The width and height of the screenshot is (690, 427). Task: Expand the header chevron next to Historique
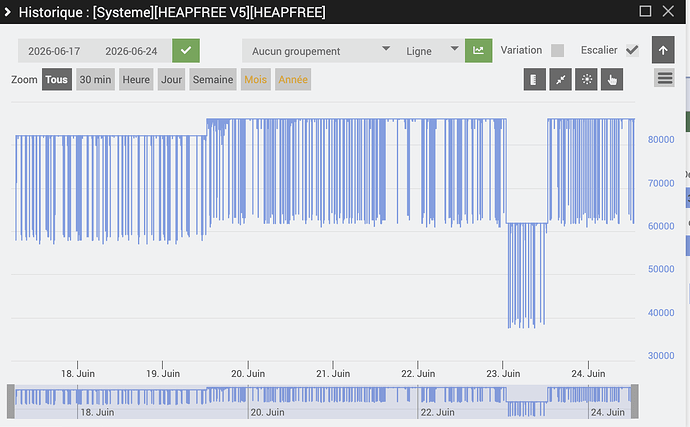[7, 12]
